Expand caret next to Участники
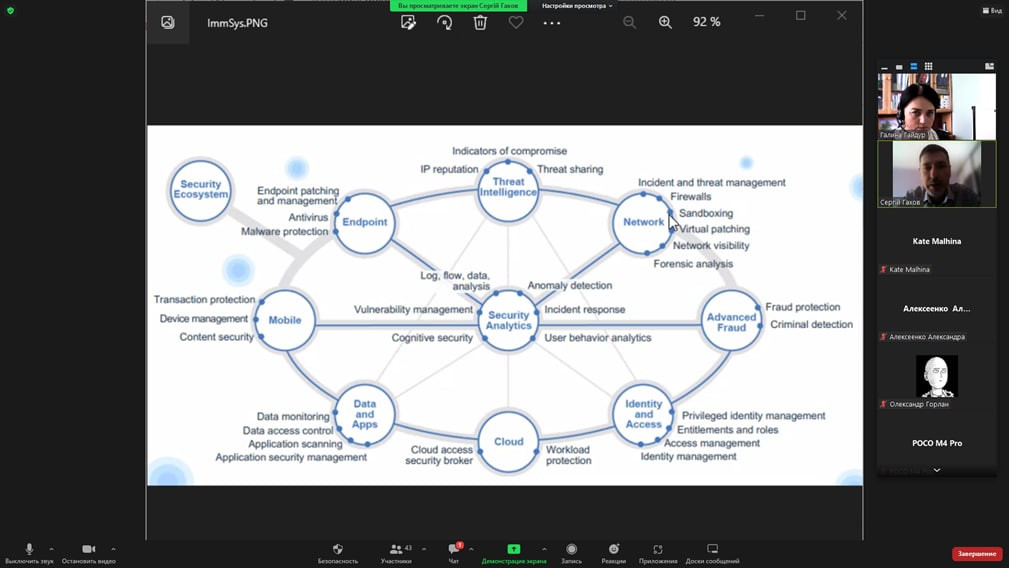The height and width of the screenshot is (568, 1009). click(423, 549)
